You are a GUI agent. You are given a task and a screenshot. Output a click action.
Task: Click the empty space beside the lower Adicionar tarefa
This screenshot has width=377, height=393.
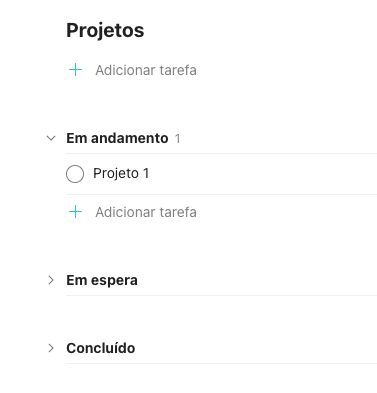coord(287,212)
